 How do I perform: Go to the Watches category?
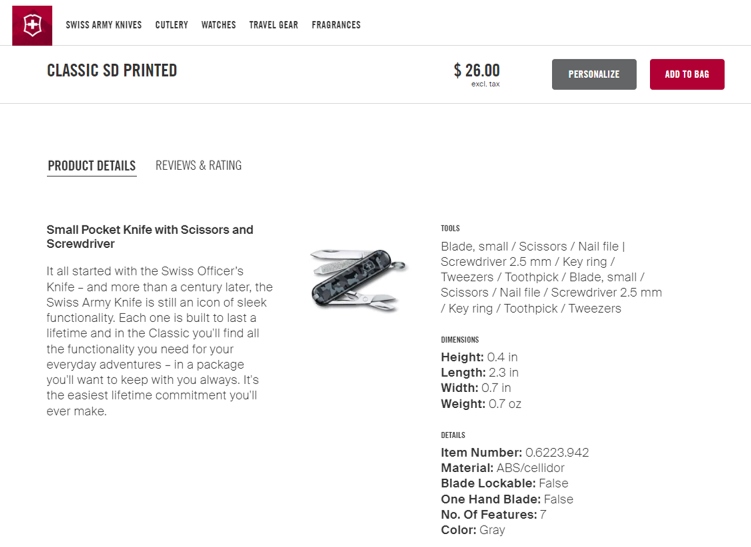(x=218, y=25)
